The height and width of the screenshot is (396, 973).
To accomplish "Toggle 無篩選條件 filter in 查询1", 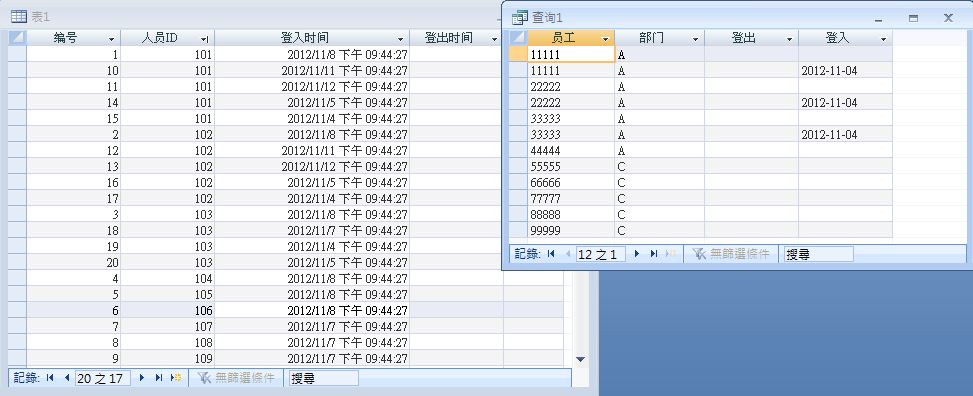I will point(731,254).
